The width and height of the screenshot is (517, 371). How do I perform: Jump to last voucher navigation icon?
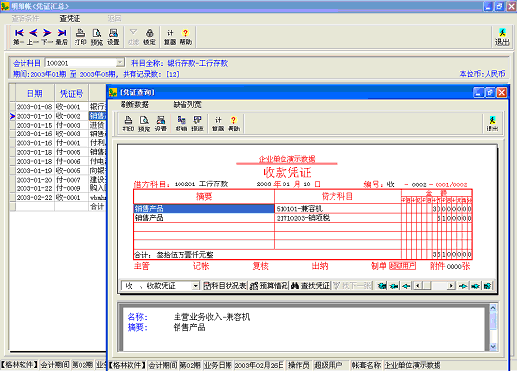pos(487,286)
